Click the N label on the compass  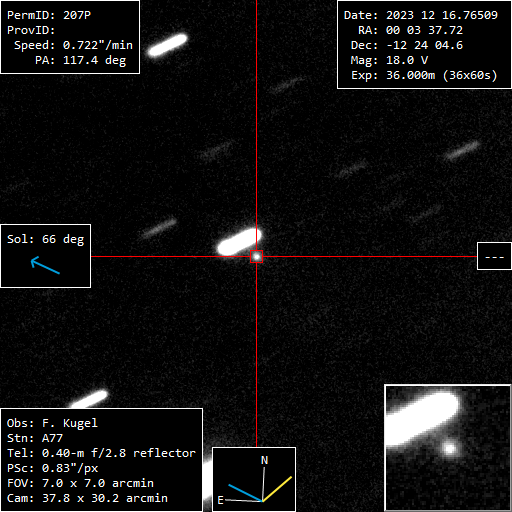tap(264, 460)
